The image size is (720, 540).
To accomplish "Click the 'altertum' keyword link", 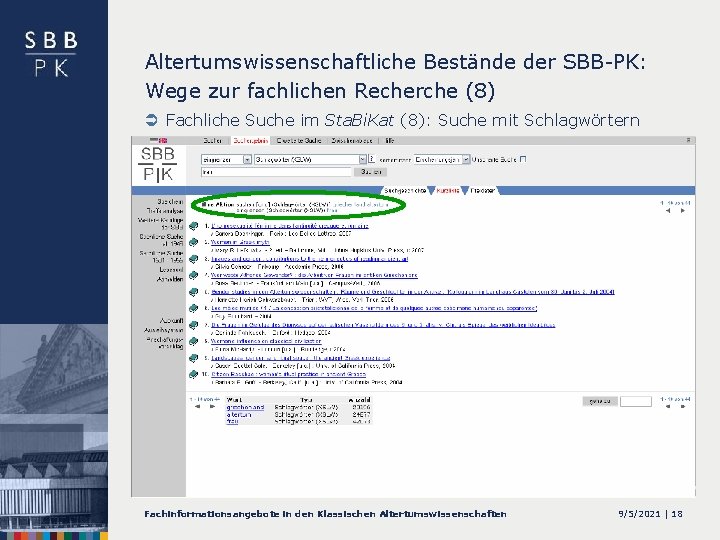I will (x=239, y=414).
